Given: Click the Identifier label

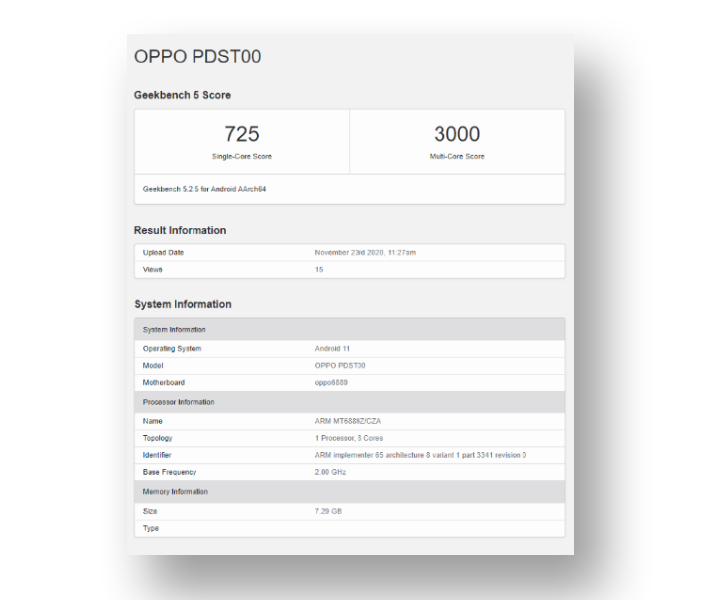Looking at the screenshot, I should tap(157, 455).
